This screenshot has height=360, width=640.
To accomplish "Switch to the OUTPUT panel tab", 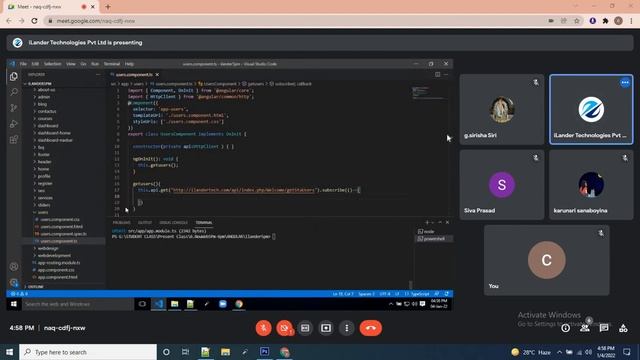I will tap(145, 222).
